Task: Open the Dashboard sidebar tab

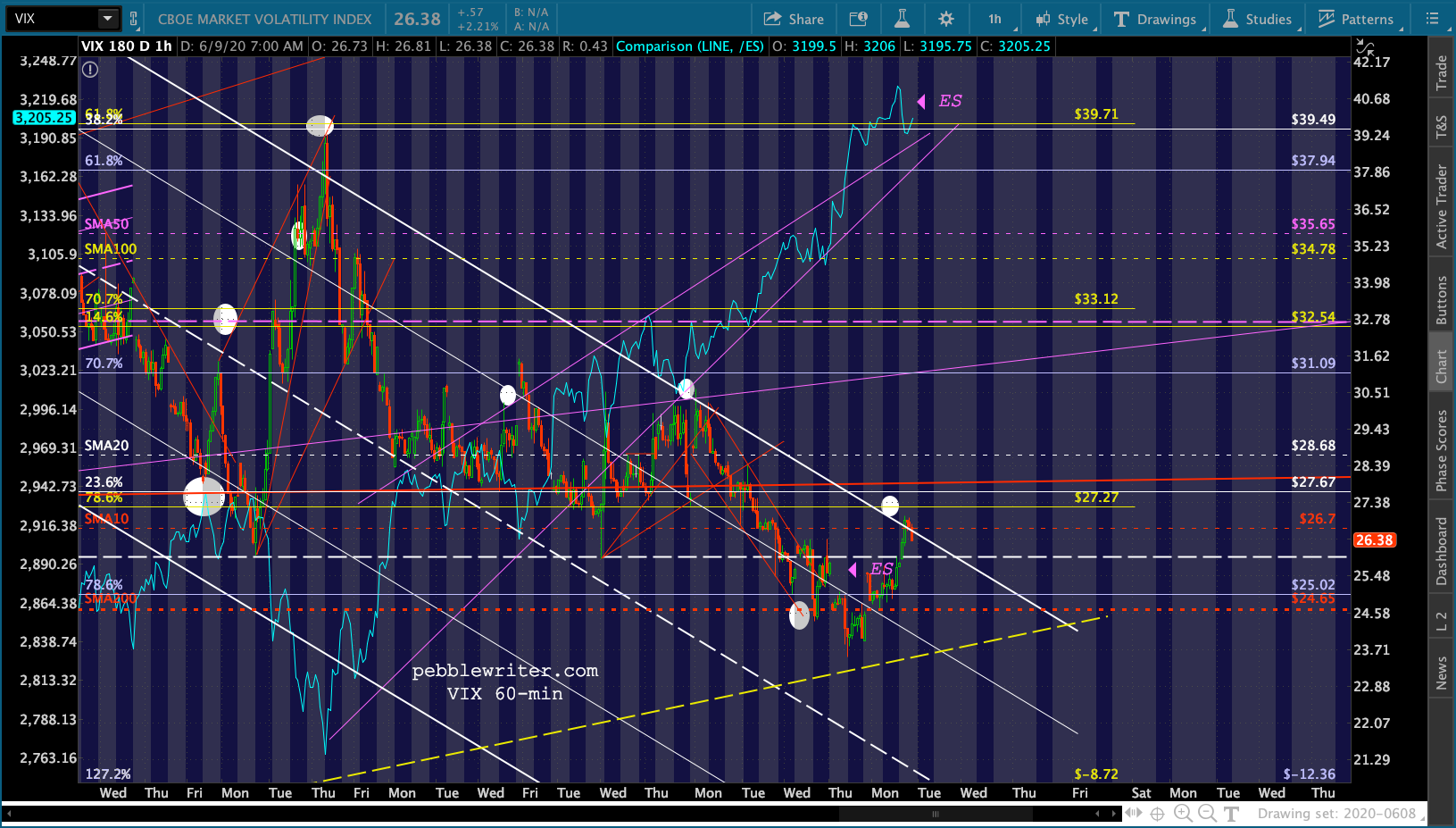Action: click(x=1442, y=551)
